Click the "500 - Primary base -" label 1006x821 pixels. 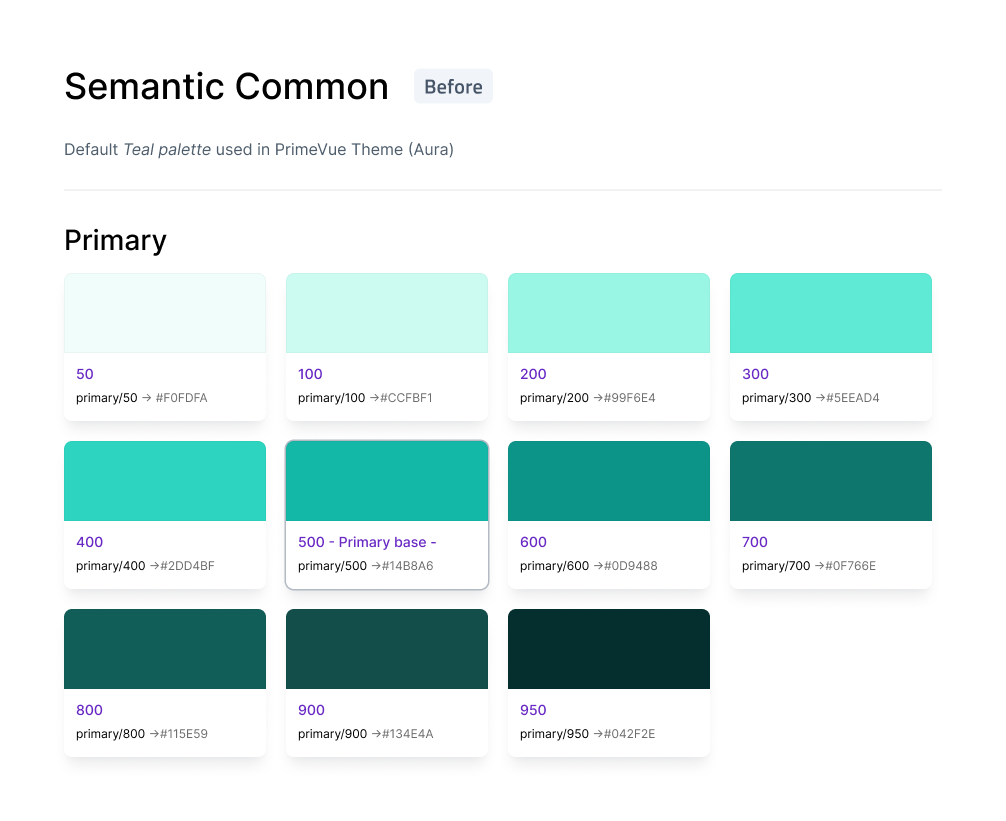367,542
